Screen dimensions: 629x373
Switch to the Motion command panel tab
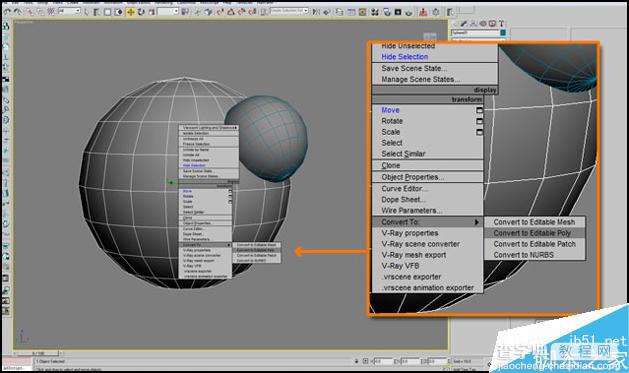483,24
